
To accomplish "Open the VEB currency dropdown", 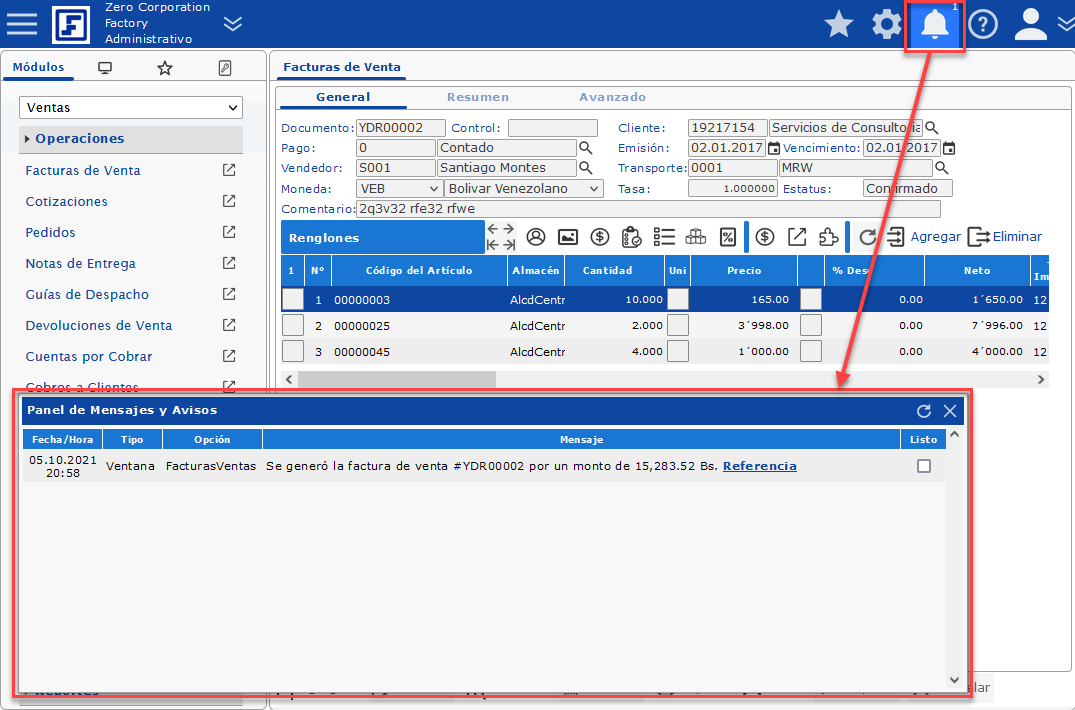I will point(399,188).
